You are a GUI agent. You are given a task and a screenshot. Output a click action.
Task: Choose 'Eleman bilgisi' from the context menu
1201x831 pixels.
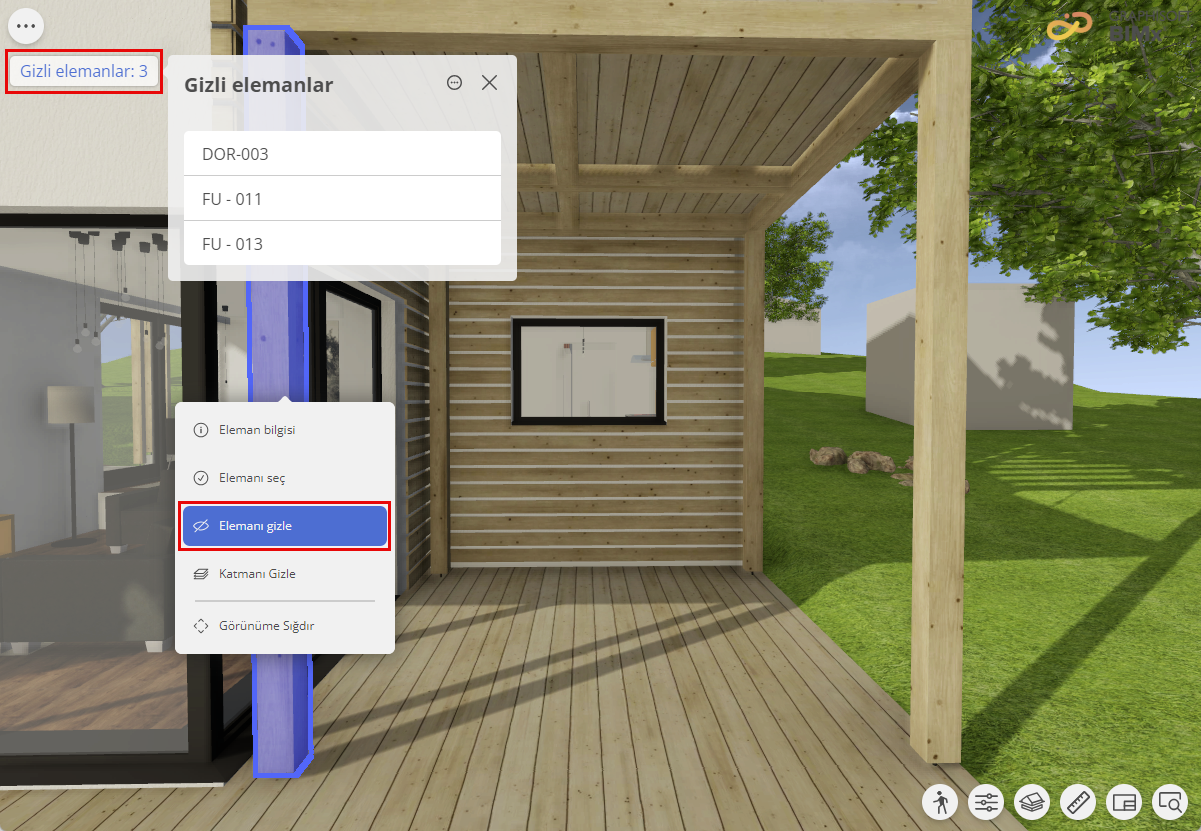pos(285,430)
